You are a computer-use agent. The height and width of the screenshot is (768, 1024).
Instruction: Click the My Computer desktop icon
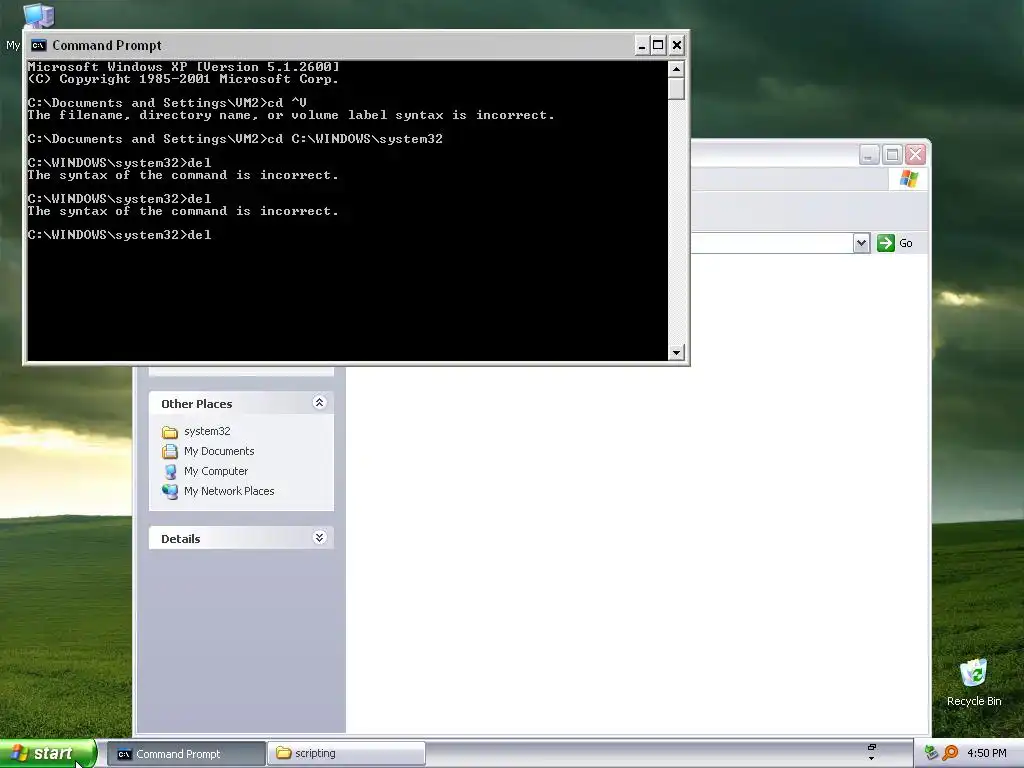coord(37,14)
